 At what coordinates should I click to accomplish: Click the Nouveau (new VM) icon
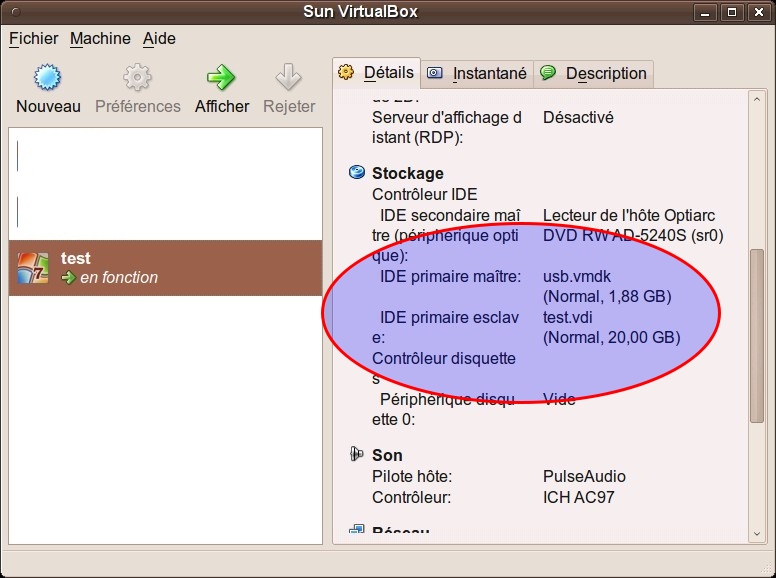tap(47, 78)
